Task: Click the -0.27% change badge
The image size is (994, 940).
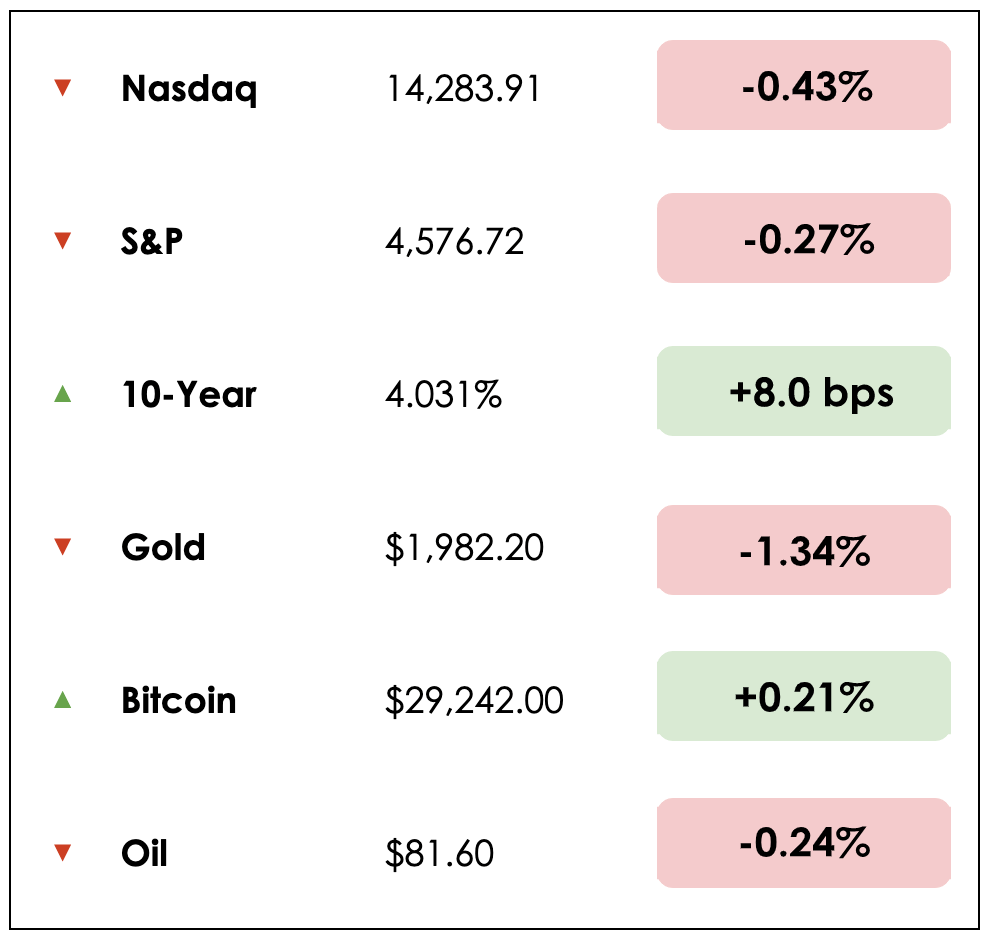Action: tap(804, 239)
